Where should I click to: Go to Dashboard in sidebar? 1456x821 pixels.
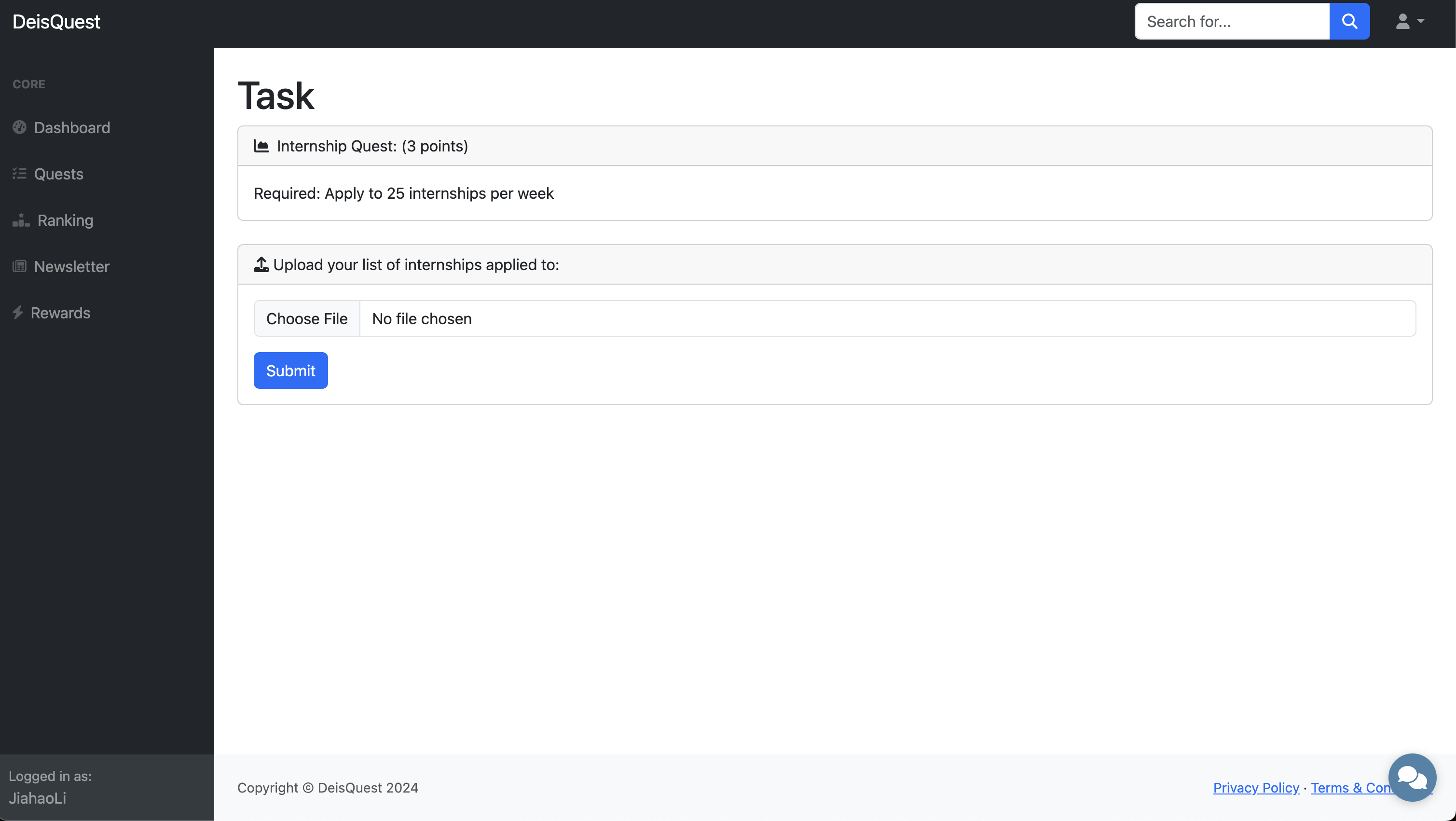(x=72, y=128)
